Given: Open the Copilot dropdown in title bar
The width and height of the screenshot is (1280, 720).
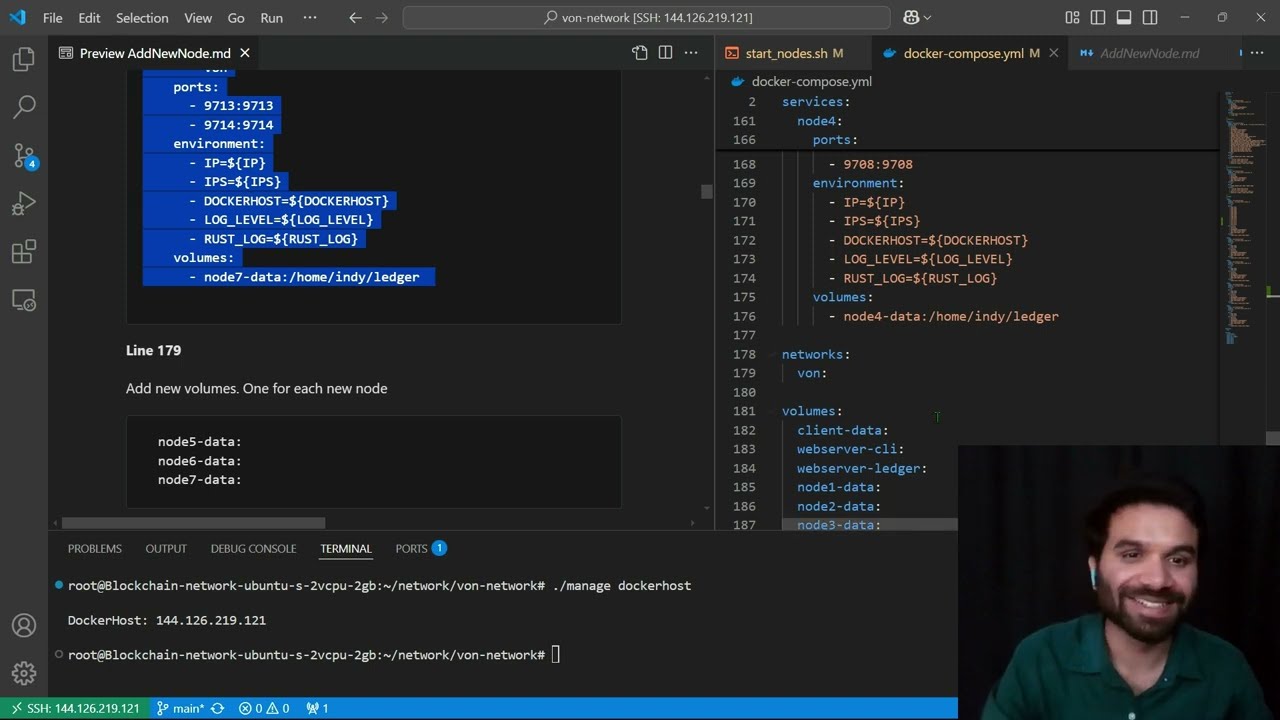Looking at the screenshot, I should [x=917, y=18].
